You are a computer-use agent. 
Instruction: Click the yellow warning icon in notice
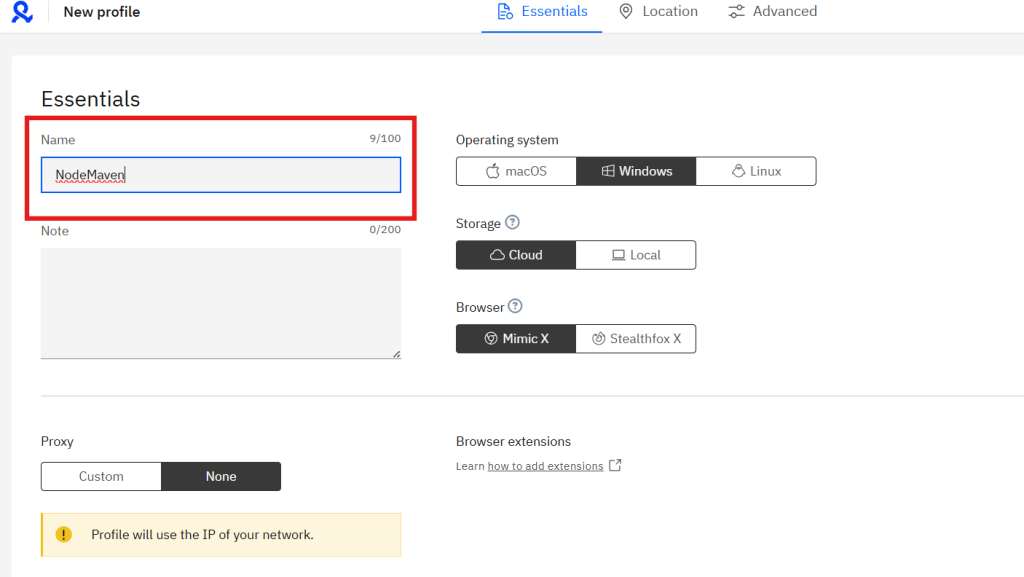tap(64, 535)
